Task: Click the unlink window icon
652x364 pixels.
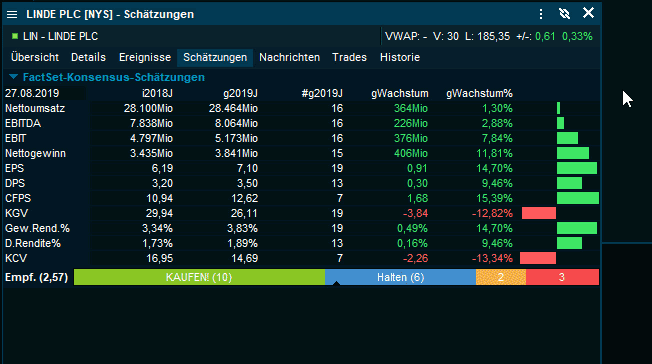Action: pos(564,14)
